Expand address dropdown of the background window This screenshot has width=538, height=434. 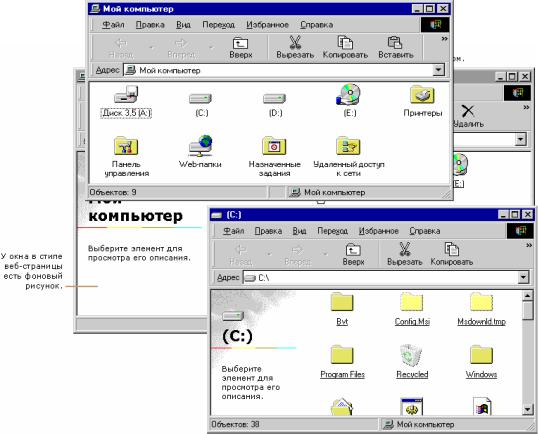(x=521, y=139)
